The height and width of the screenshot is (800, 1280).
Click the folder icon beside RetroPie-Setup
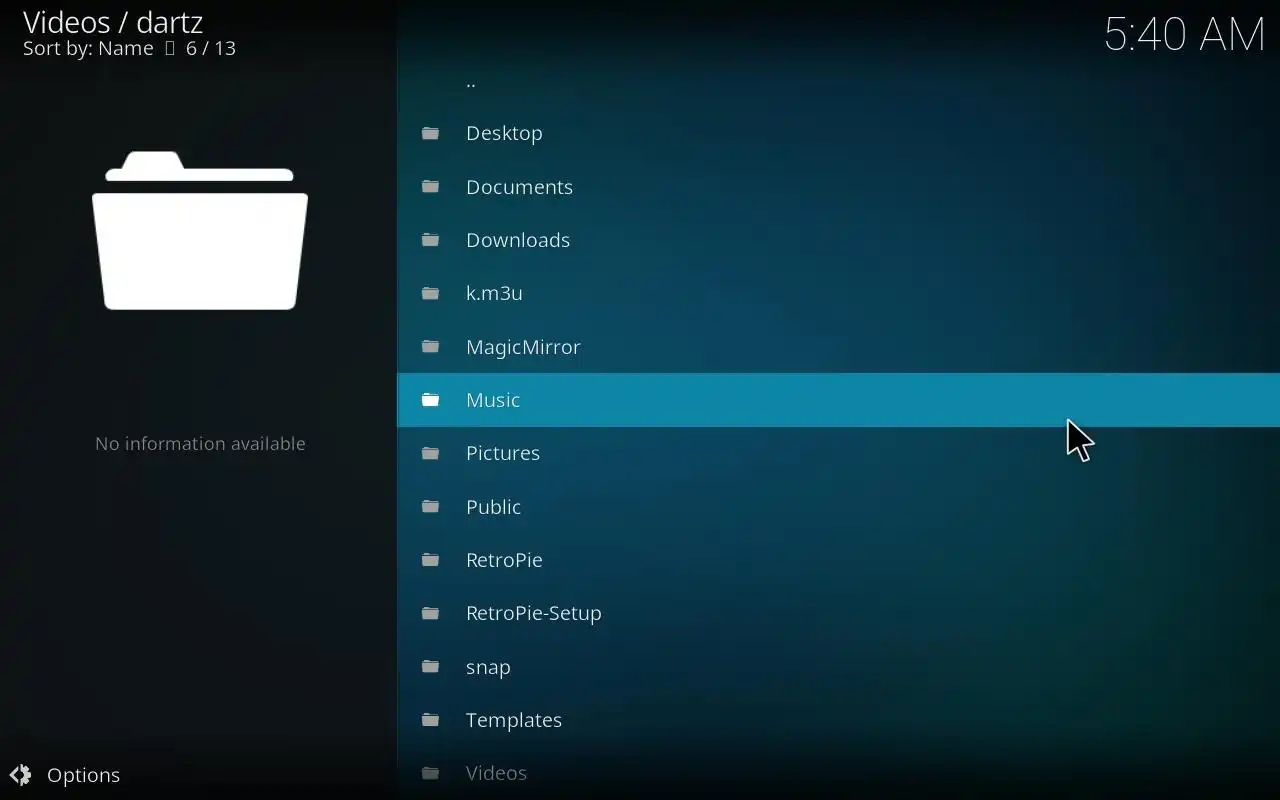click(x=431, y=614)
